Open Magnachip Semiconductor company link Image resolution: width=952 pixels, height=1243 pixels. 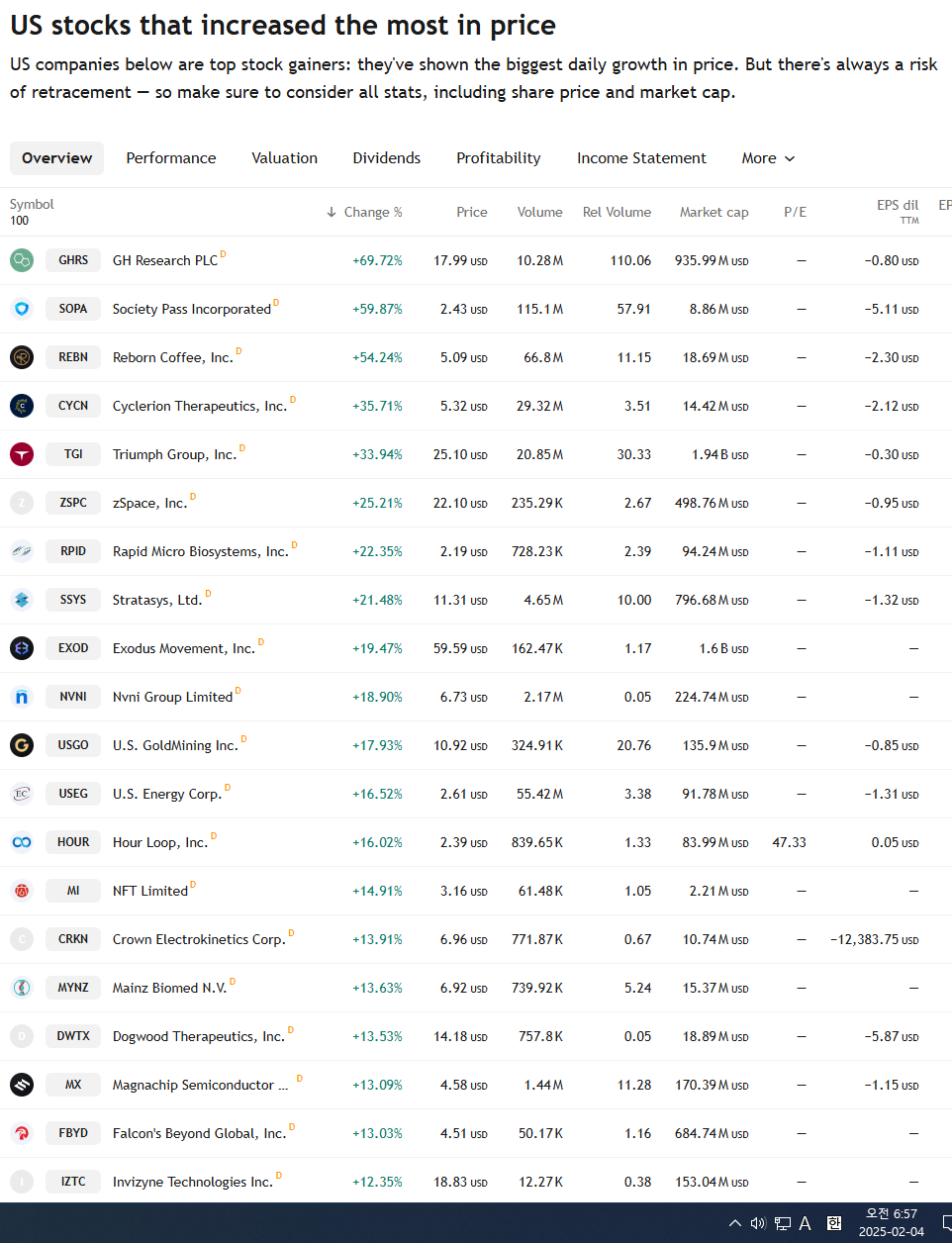point(201,1085)
